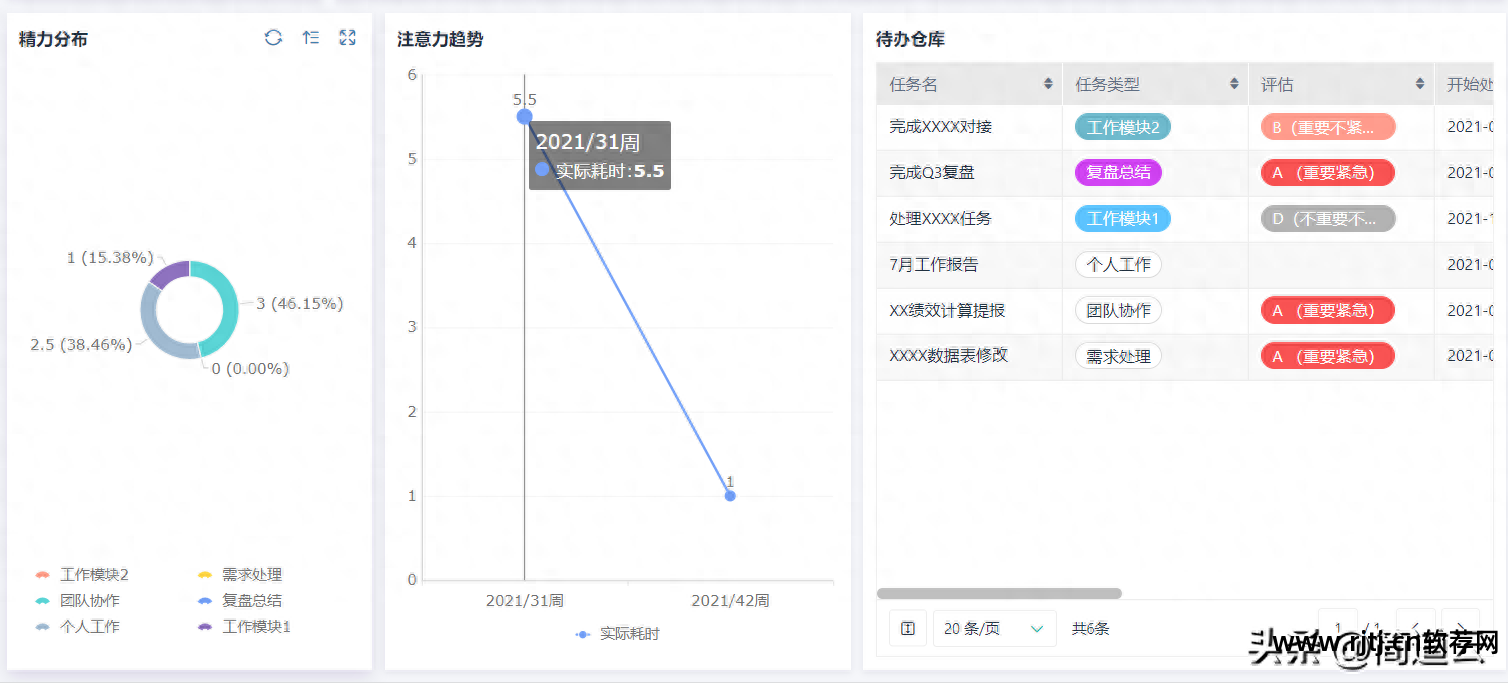Sort the 任务类型 column with its sort arrows
Screen dimensions: 1508x688
(x=1232, y=84)
